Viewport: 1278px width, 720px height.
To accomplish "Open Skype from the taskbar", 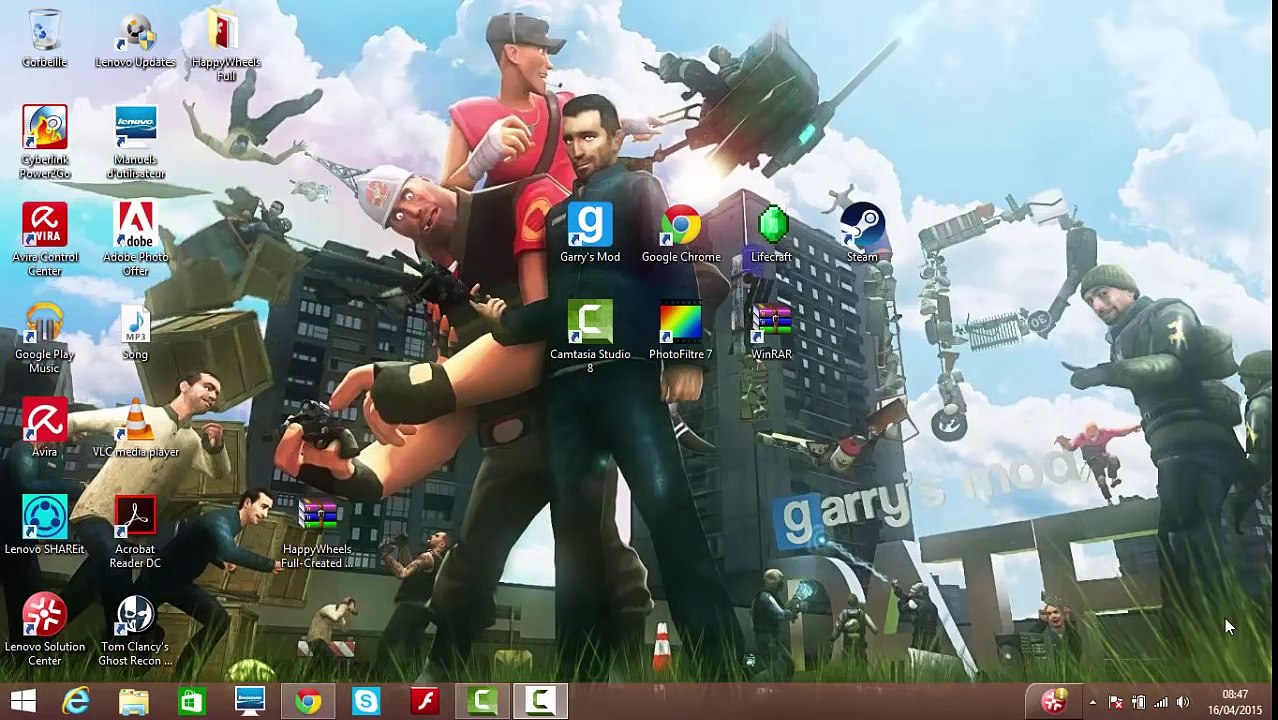I will (366, 701).
